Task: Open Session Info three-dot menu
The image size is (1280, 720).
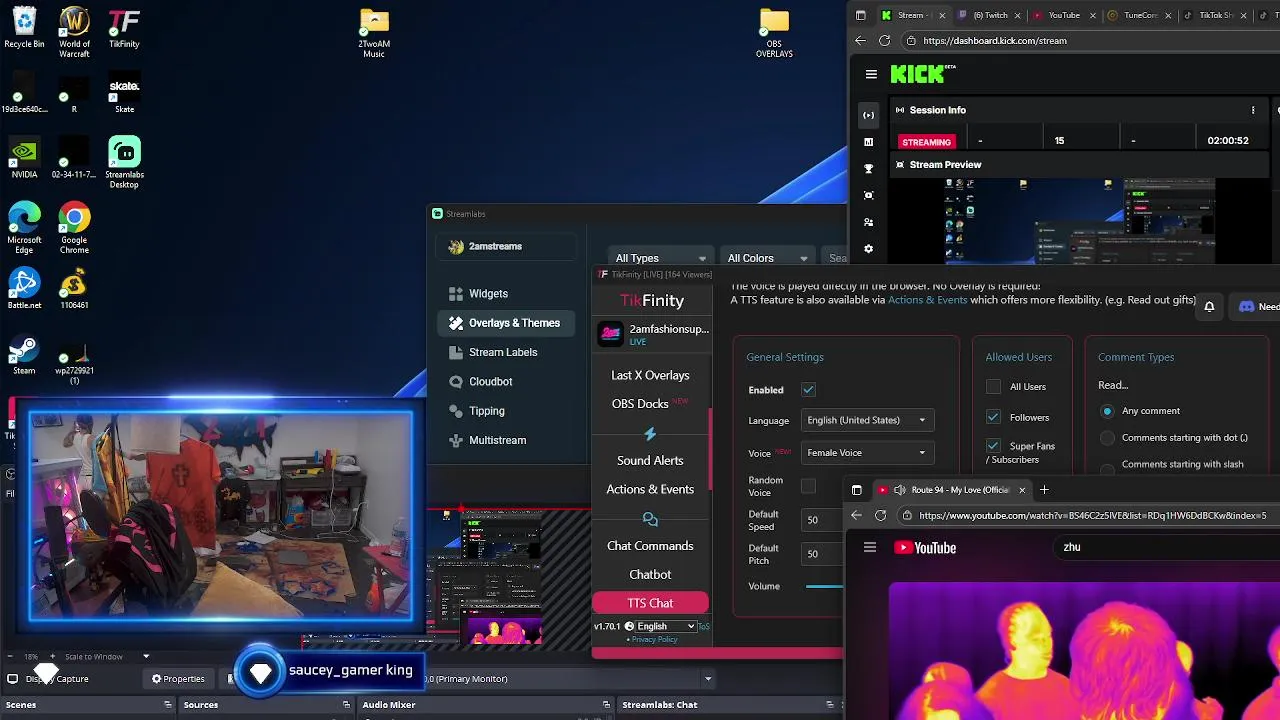Action: coord(1253,110)
